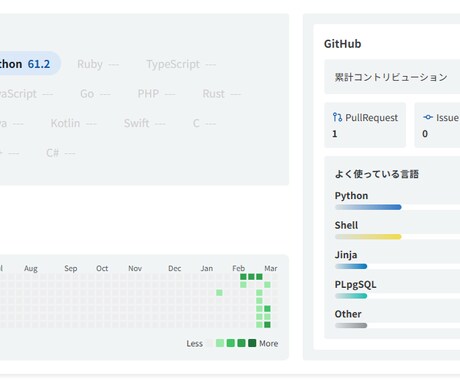Click the Nov month label
Viewport: 460px width, 380px height.
(x=135, y=269)
